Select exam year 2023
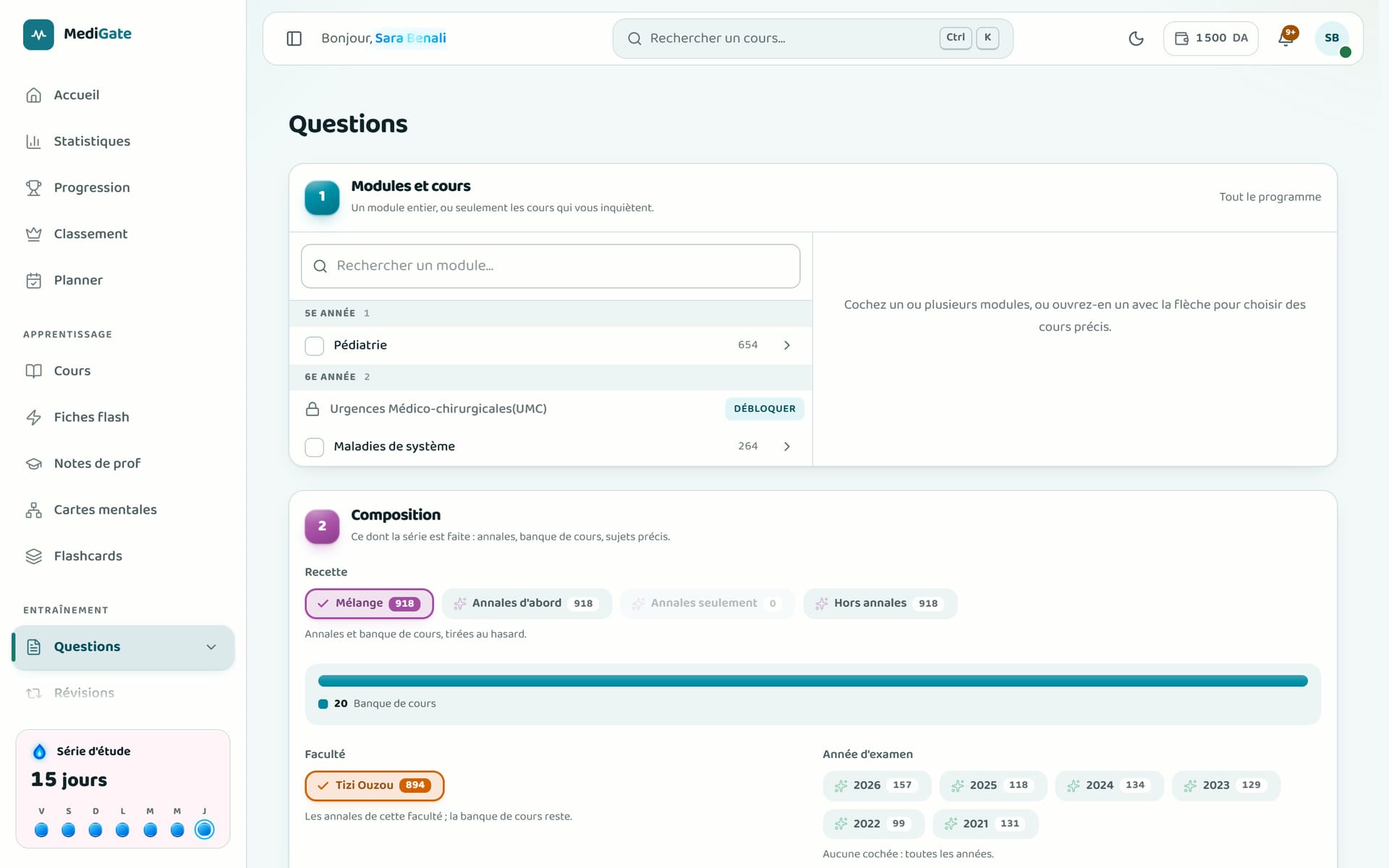Image resolution: width=1389 pixels, height=868 pixels. pyautogui.click(x=1226, y=786)
